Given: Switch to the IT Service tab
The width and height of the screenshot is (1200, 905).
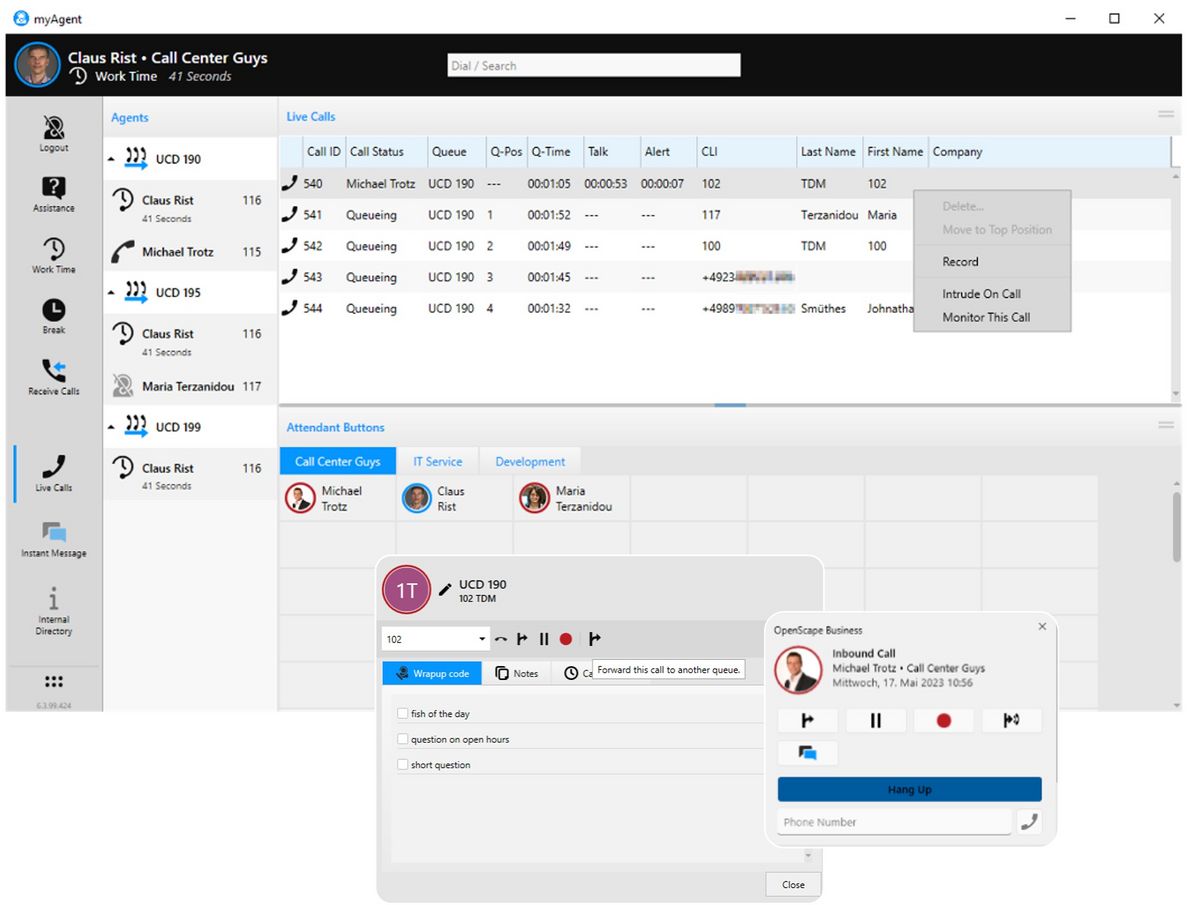Looking at the screenshot, I should coord(438,461).
